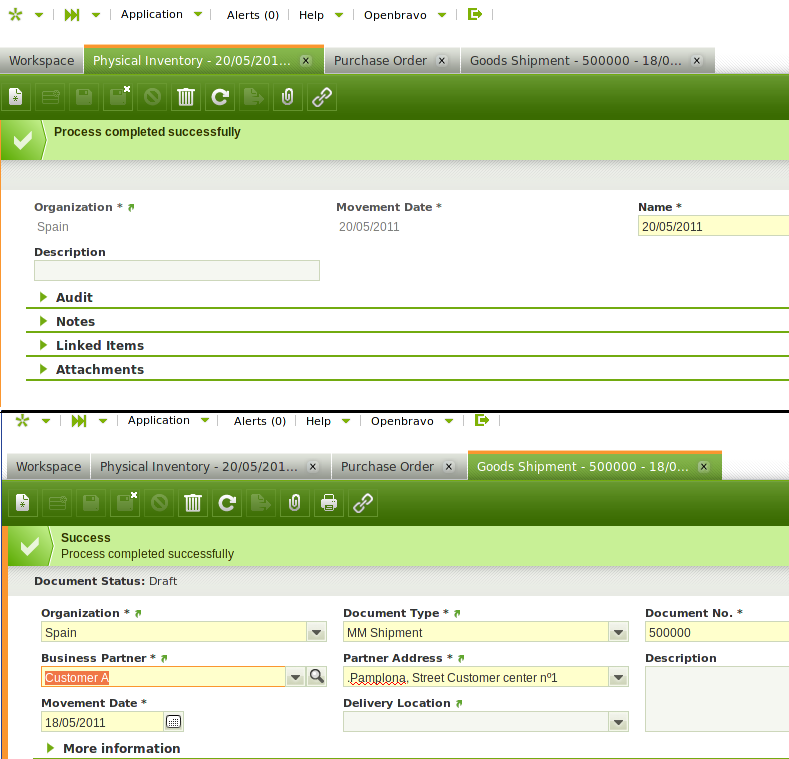
Task: Expand the Audit section
Action: click(x=74, y=297)
